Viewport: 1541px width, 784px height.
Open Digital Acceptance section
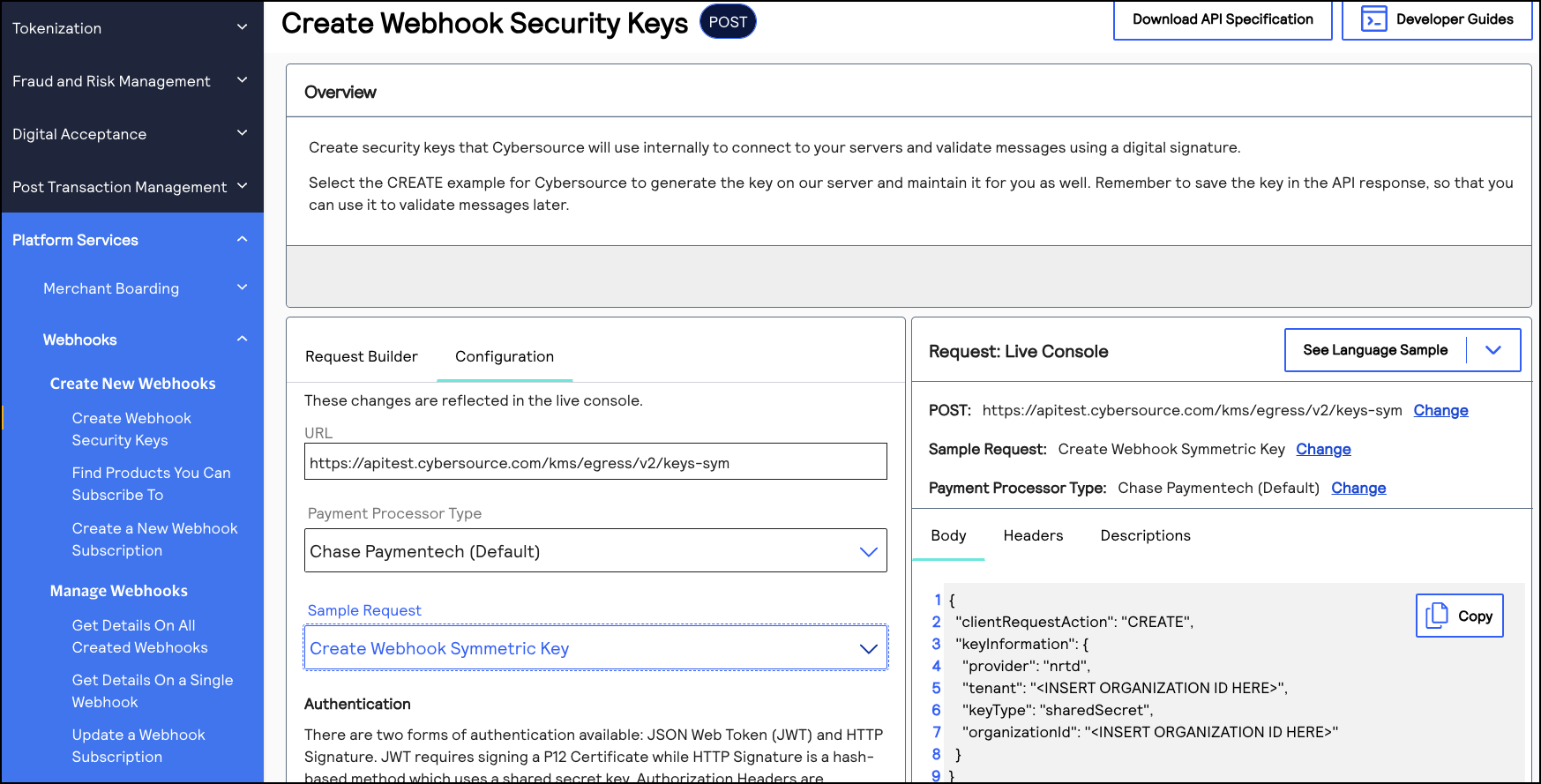[x=79, y=134]
